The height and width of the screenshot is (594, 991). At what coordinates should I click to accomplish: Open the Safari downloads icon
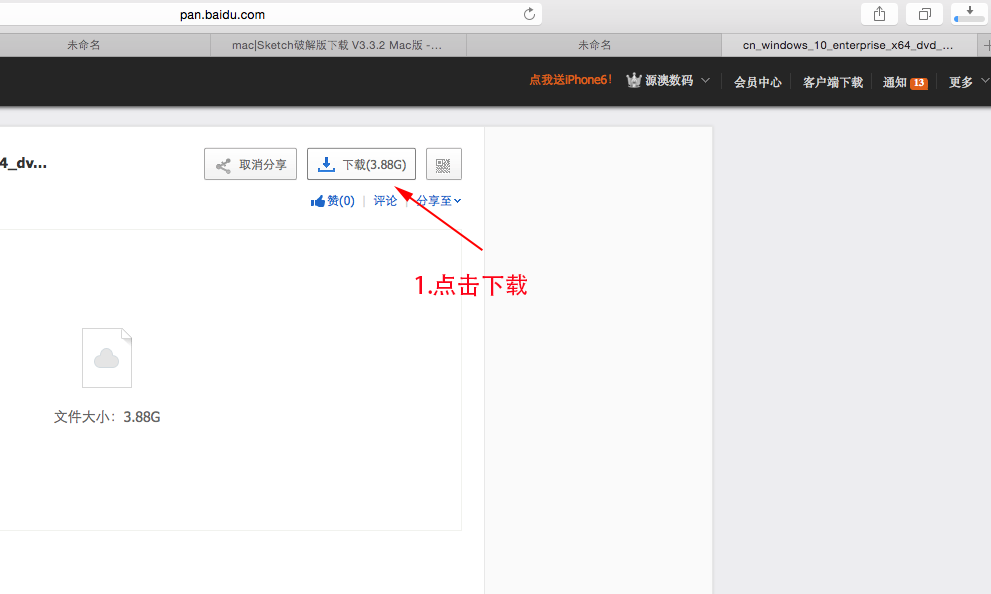point(969,14)
